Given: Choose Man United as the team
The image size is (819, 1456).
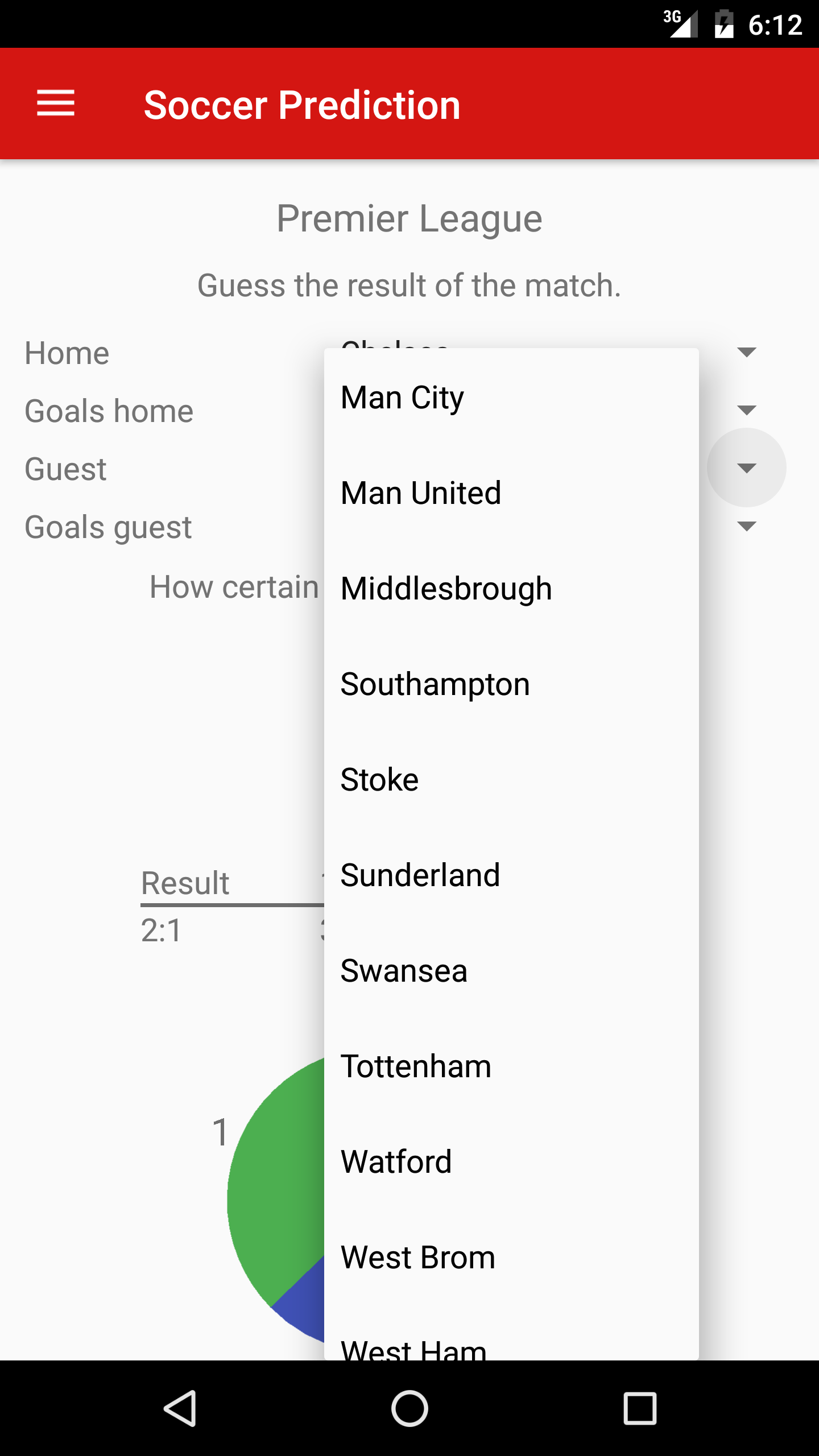Looking at the screenshot, I should [511, 493].
